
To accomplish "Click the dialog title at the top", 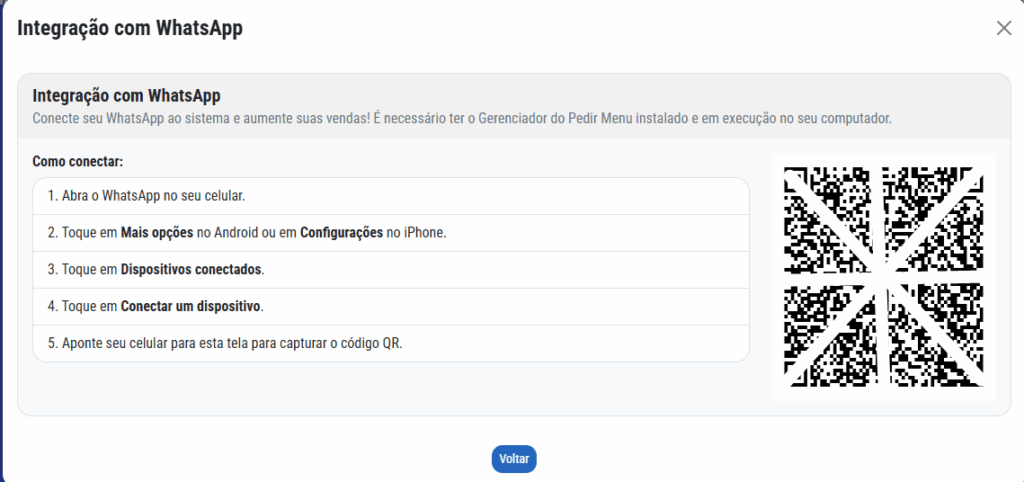I will point(130,28).
